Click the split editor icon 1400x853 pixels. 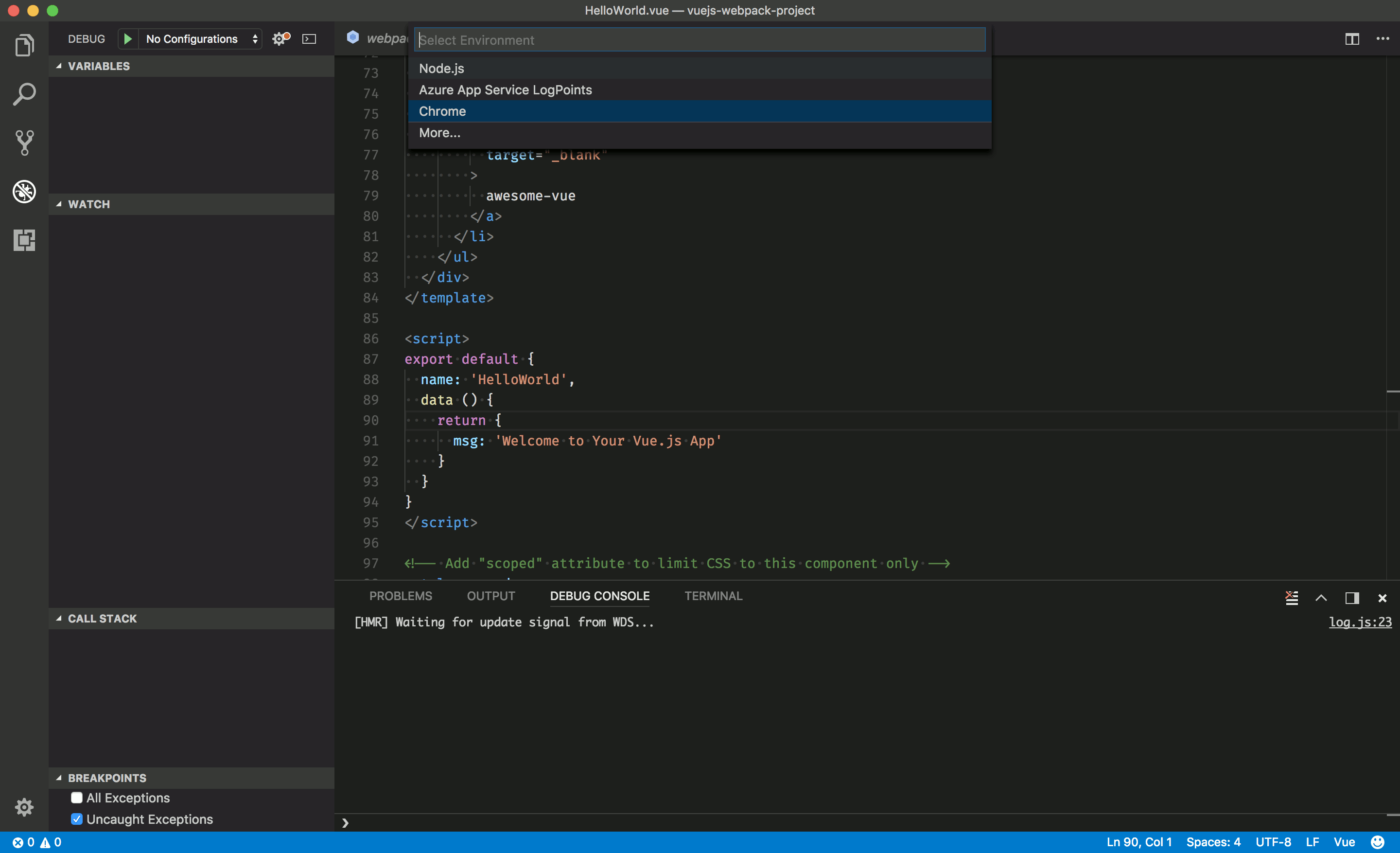click(1352, 38)
